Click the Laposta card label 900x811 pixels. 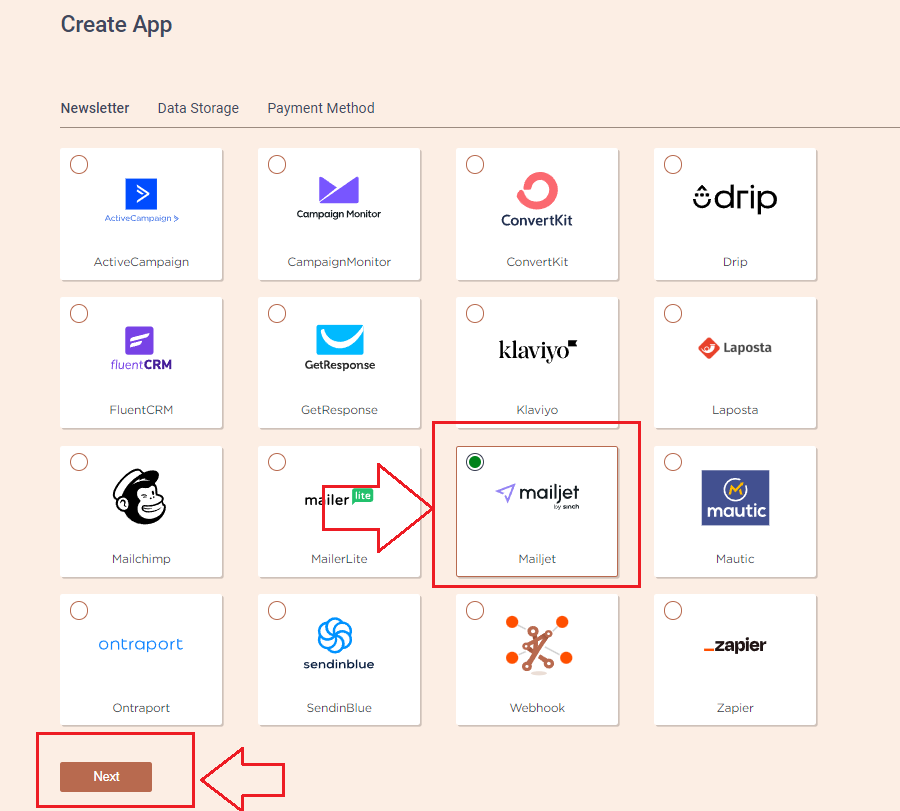coord(735,410)
